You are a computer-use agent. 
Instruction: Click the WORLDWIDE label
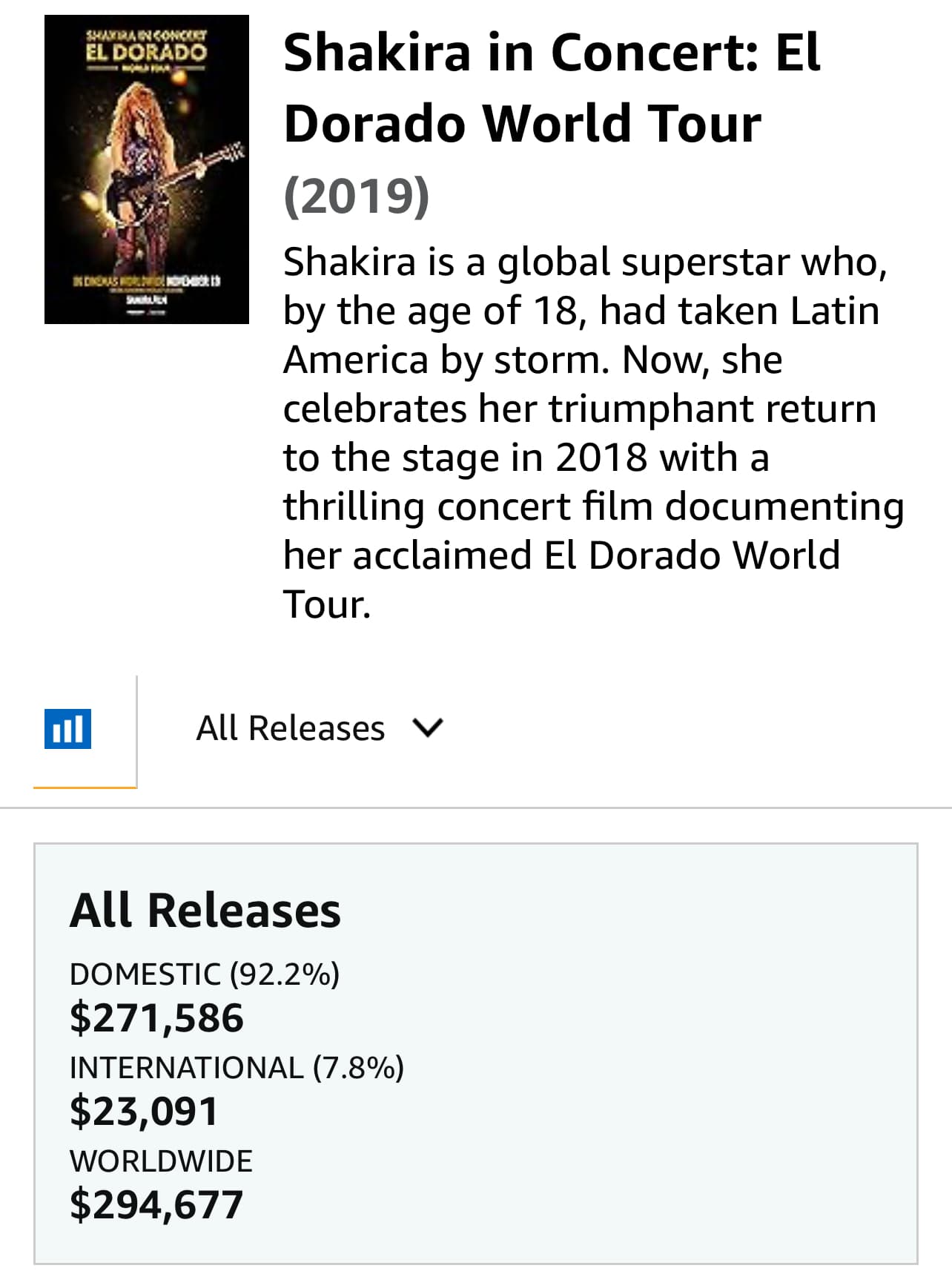coord(161,1161)
